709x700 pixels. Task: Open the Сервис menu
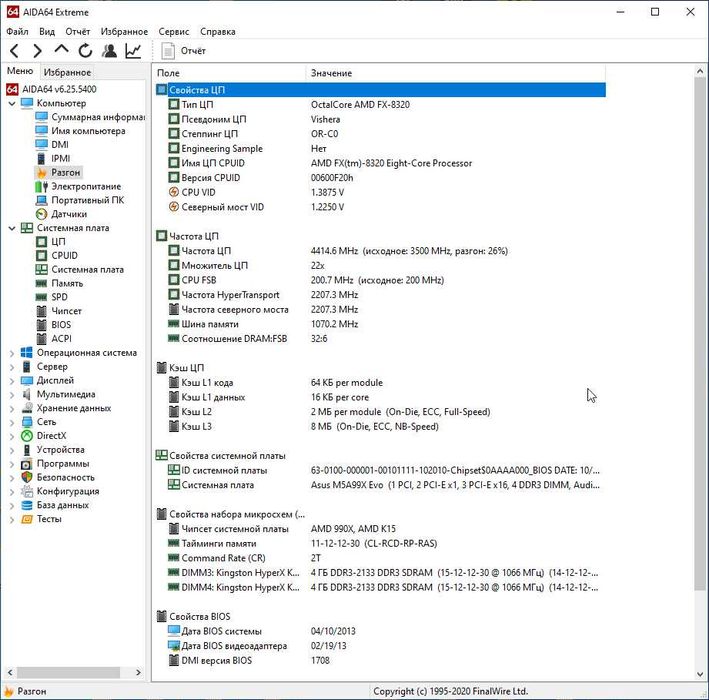point(174,32)
